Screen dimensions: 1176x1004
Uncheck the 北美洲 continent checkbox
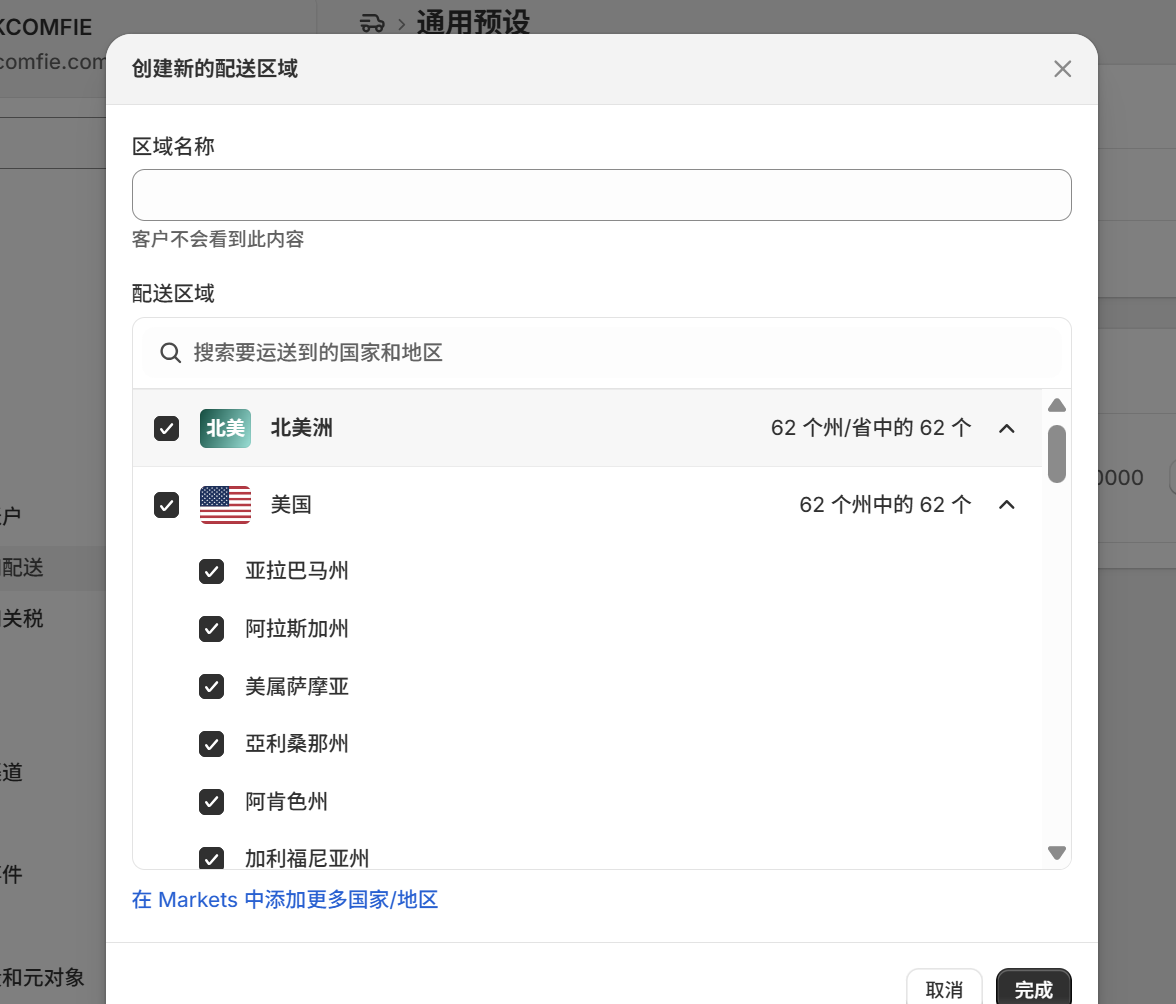pos(166,428)
